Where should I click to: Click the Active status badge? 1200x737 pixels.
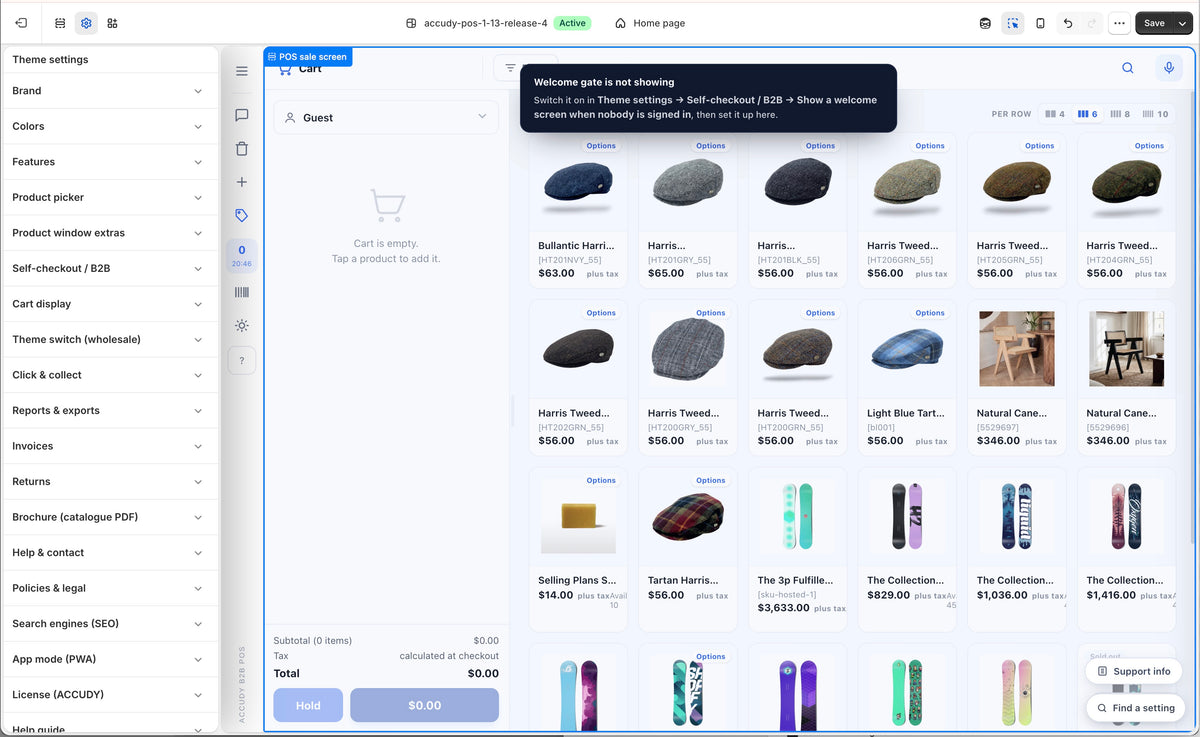click(573, 23)
